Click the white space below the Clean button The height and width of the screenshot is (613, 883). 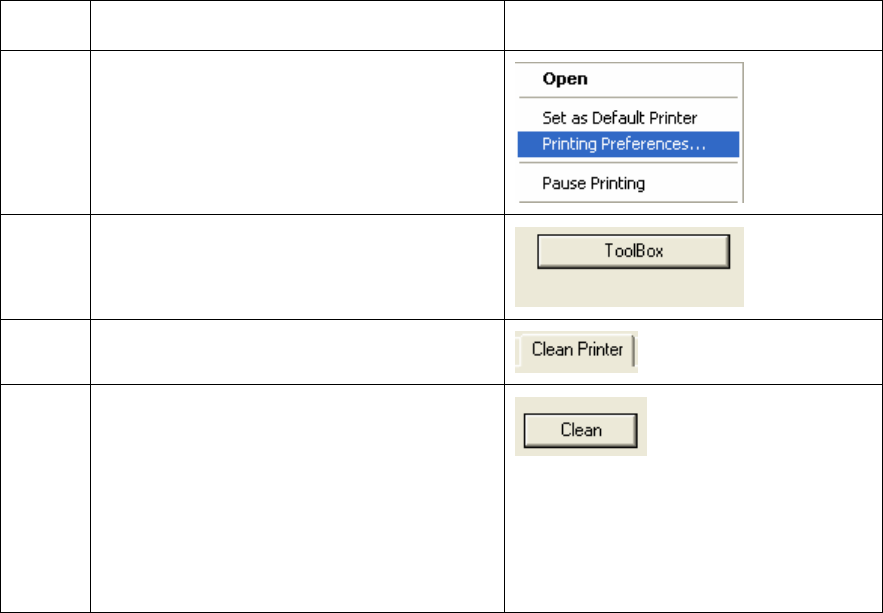693,534
